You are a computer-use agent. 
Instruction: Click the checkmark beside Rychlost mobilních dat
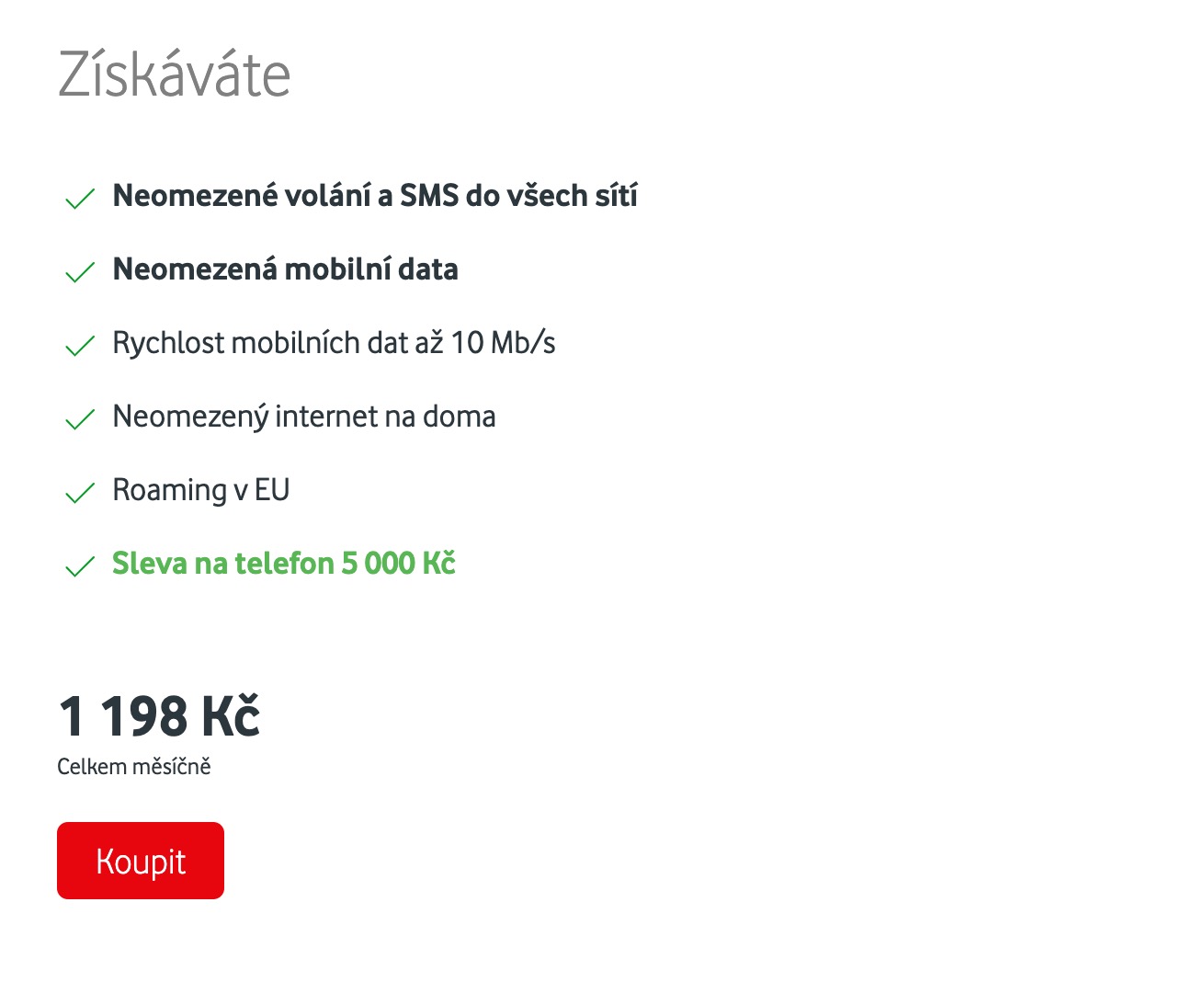81,346
